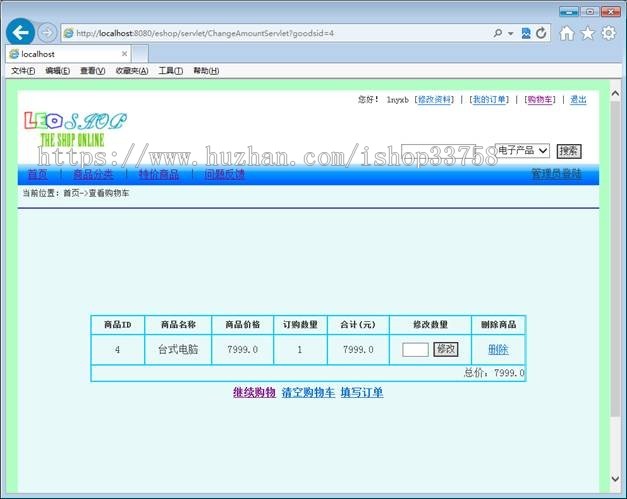Click 删除 link for 台式电脑

tap(498, 349)
